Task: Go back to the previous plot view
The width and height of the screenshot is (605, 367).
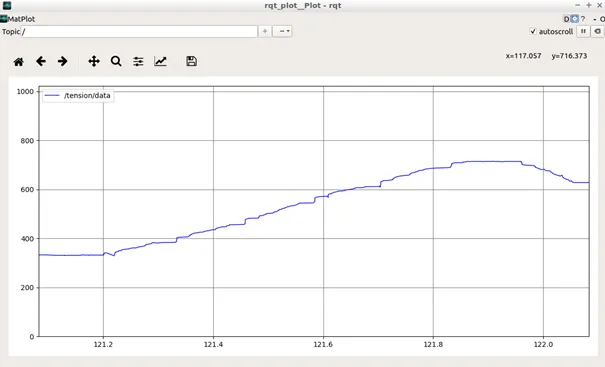Action: (41, 61)
